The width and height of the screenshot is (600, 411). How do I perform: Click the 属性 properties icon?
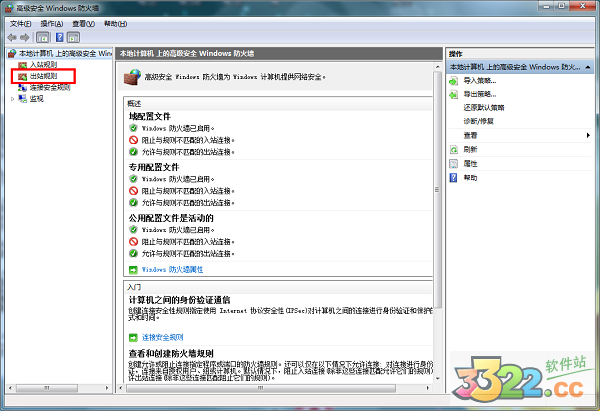(x=453, y=164)
